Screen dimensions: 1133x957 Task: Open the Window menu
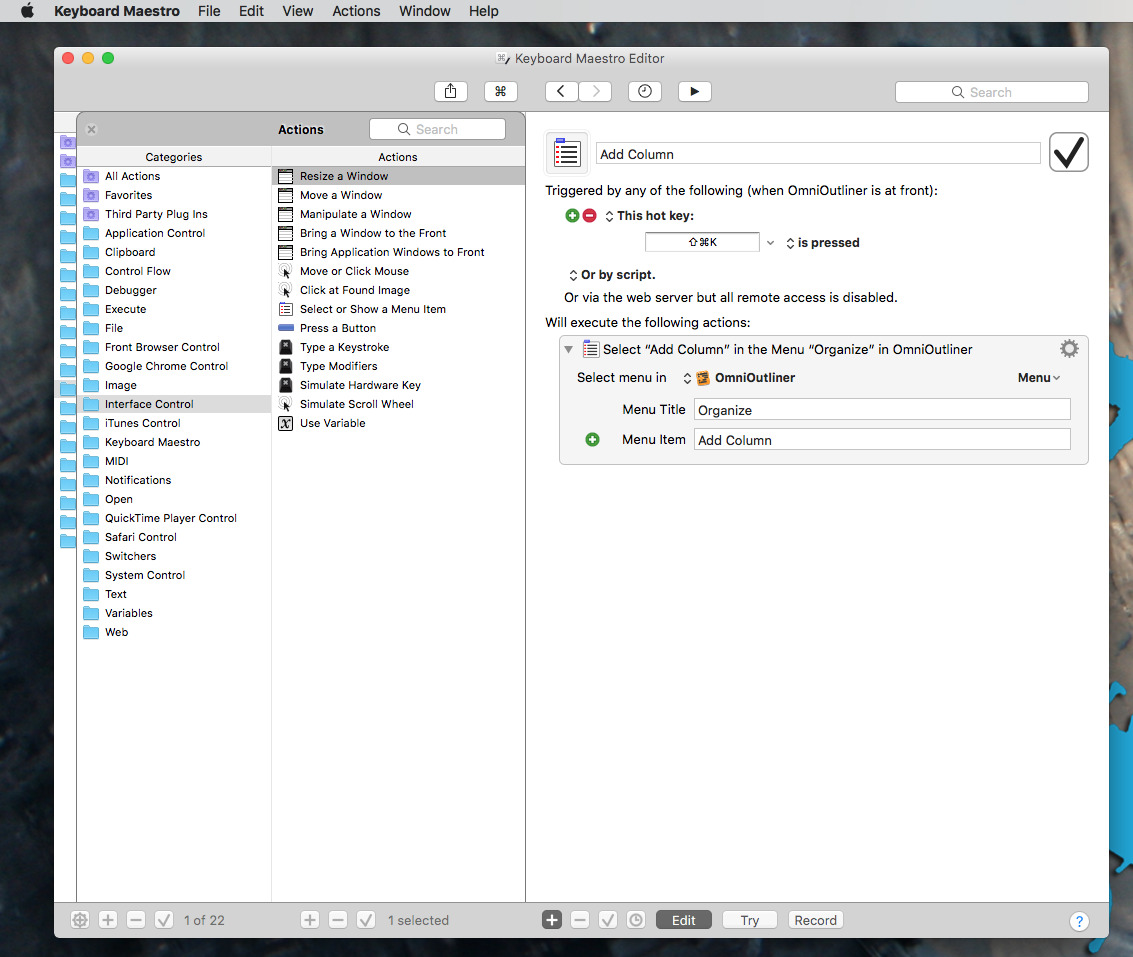coord(425,11)
